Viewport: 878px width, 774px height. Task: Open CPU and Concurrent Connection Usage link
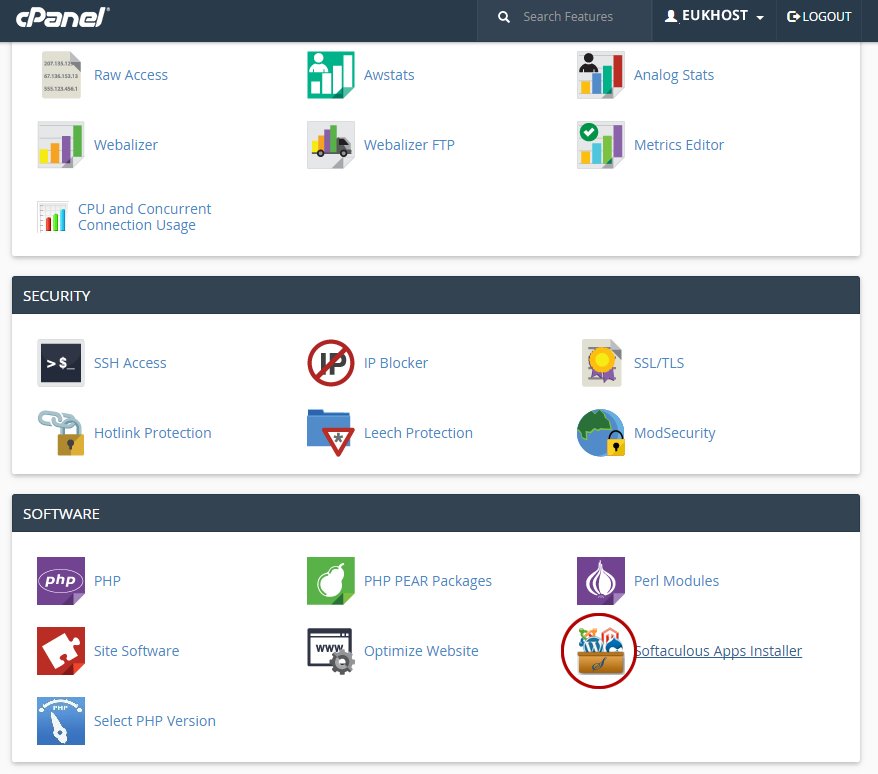(144, 217)
